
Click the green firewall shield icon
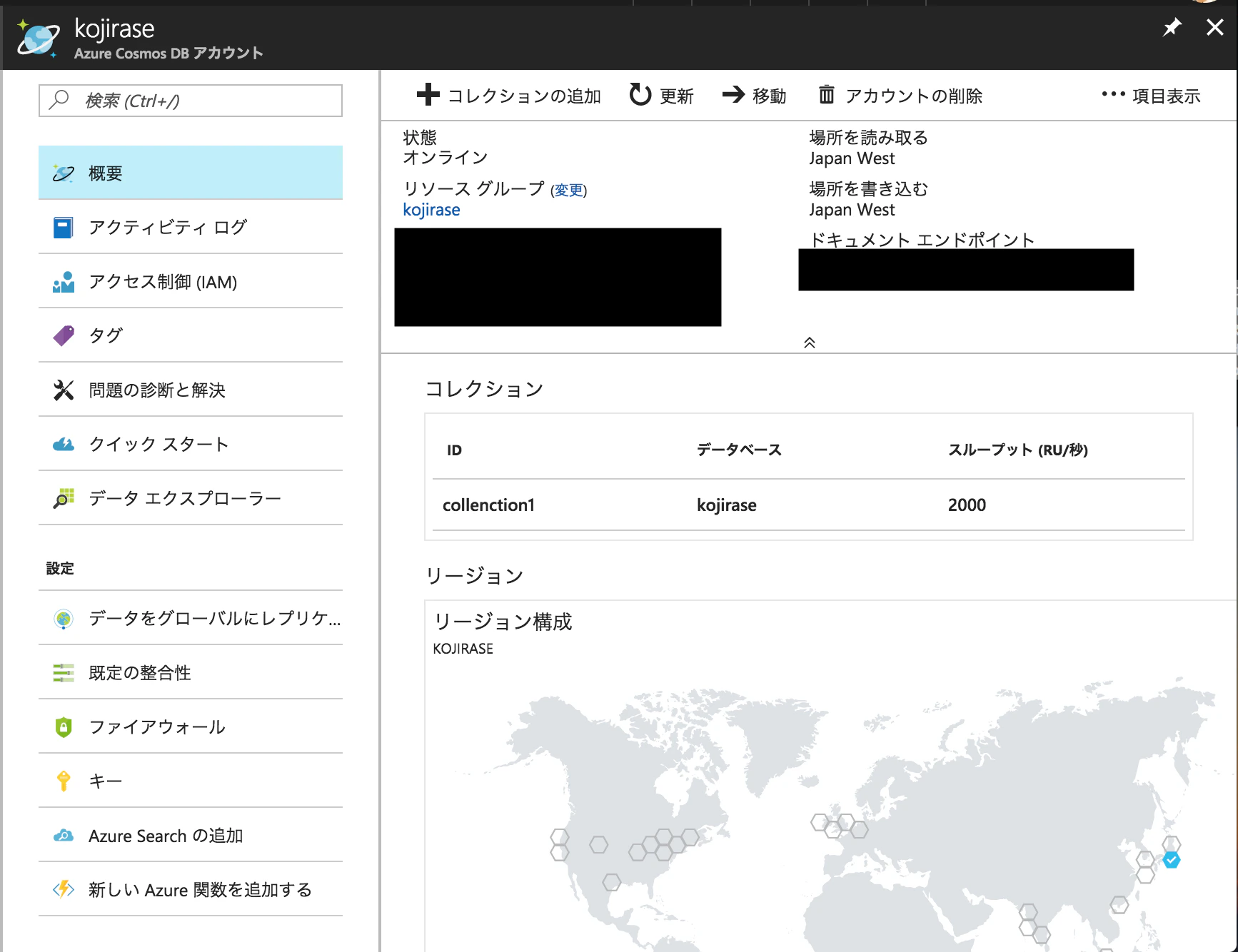64,727
